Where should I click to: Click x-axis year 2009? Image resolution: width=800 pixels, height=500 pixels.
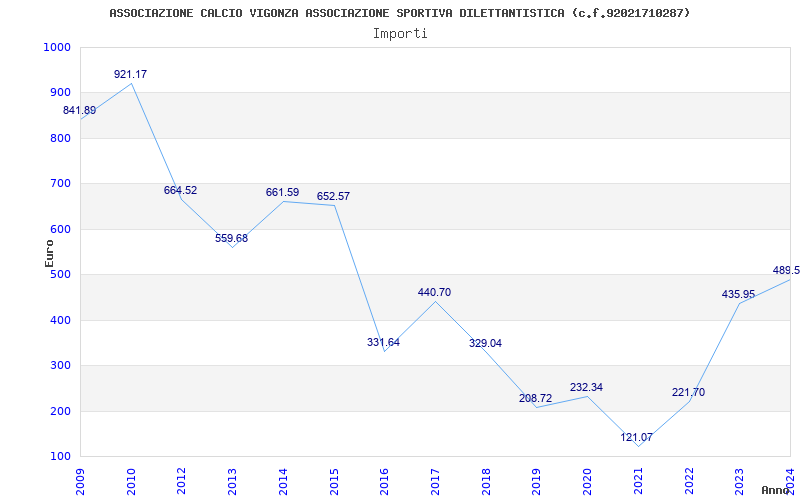(80, 481)
